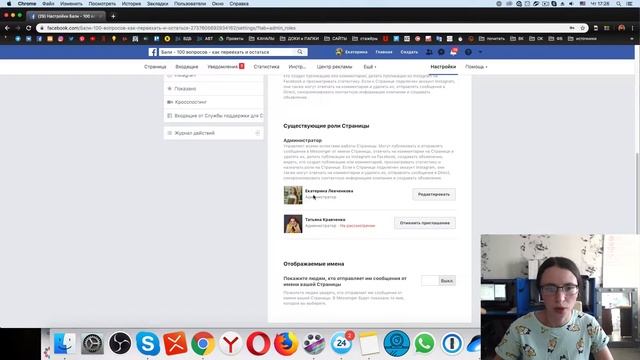Open the Файл menu in macOS menu bar
Image resolution: width=640 pixels, height=360 pixels.
click(48, 4)
